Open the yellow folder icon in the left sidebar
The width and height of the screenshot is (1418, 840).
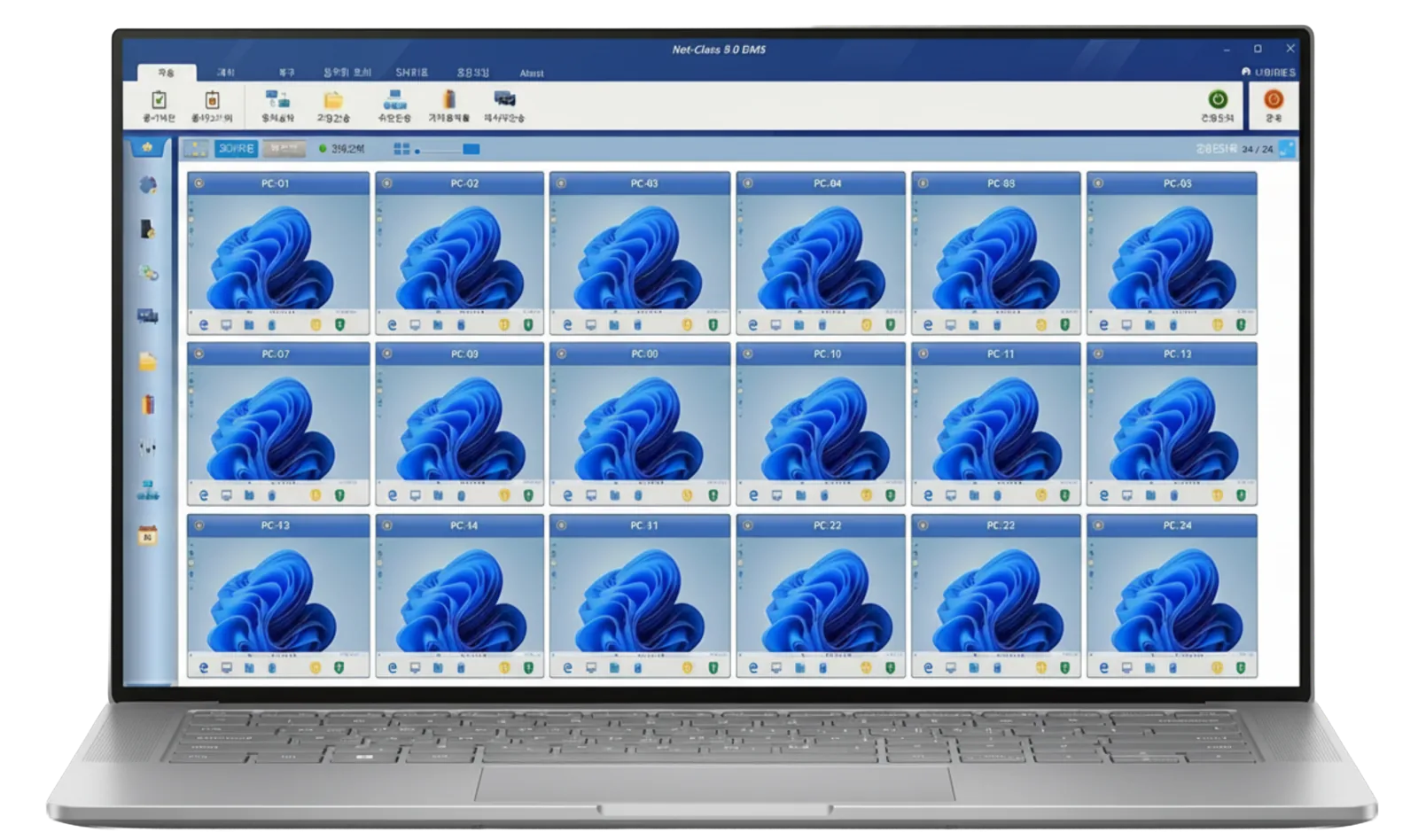(148, 362)
